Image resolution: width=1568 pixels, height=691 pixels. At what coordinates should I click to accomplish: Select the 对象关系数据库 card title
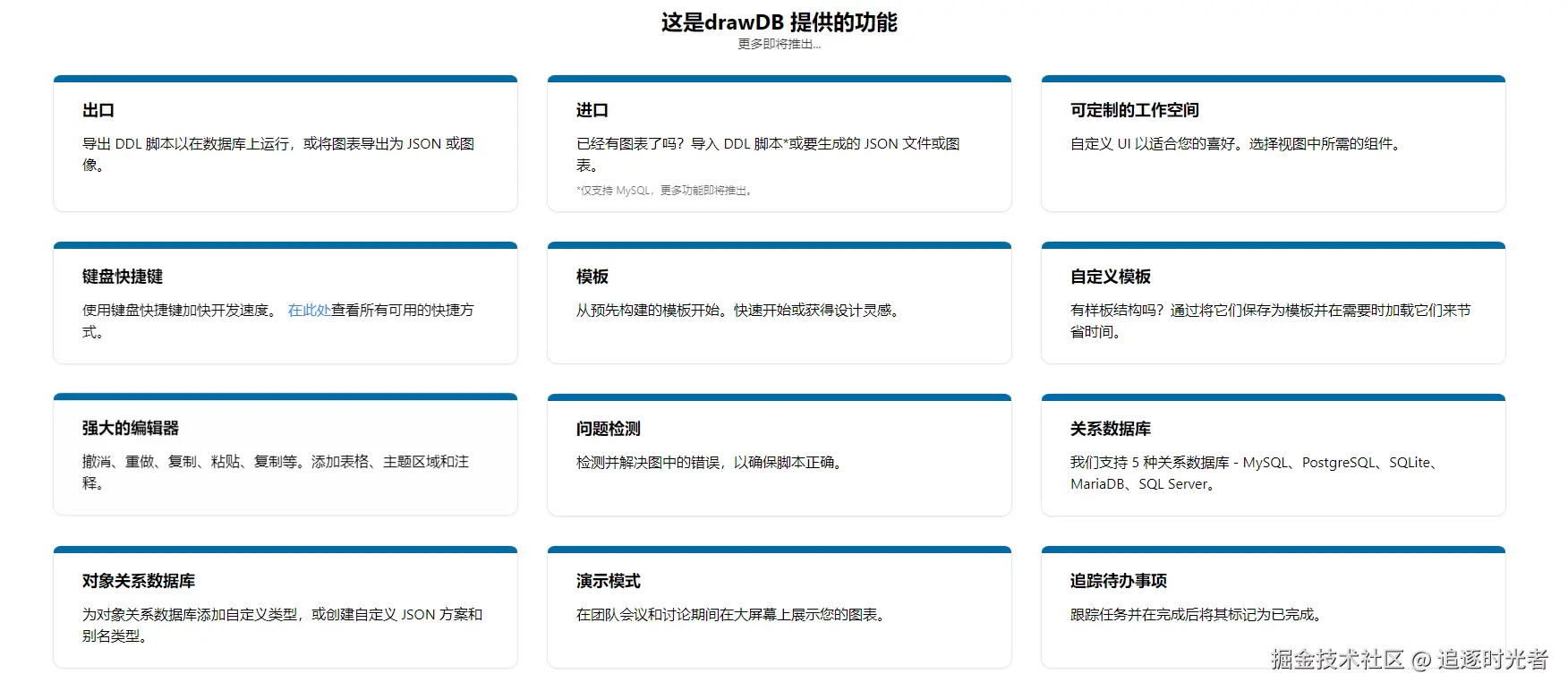139,581
